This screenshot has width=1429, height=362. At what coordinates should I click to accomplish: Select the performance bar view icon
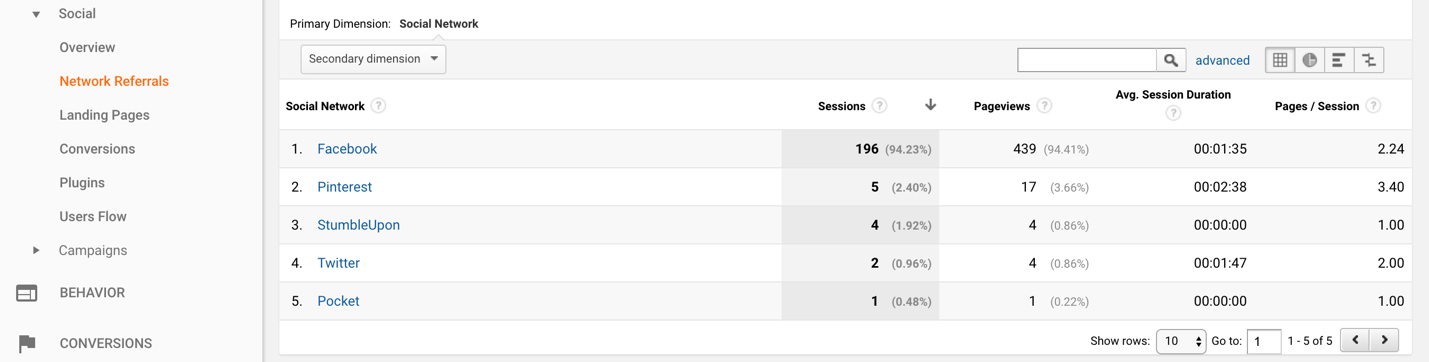coord(1339,60)
